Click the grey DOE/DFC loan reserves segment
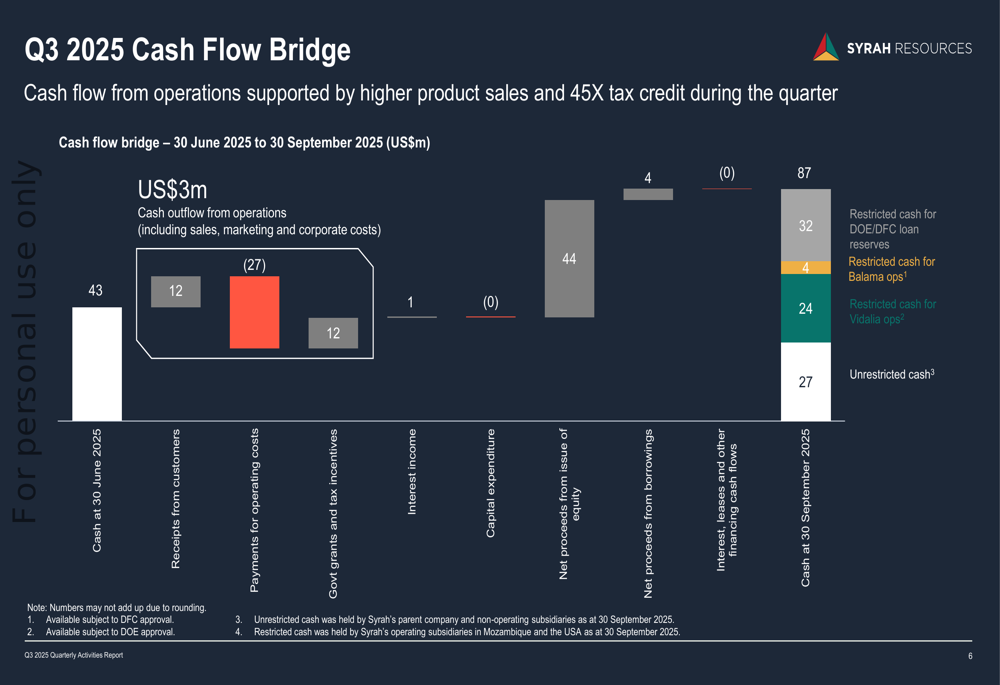This screenshot has height=685, width=1000. [805, 225]
